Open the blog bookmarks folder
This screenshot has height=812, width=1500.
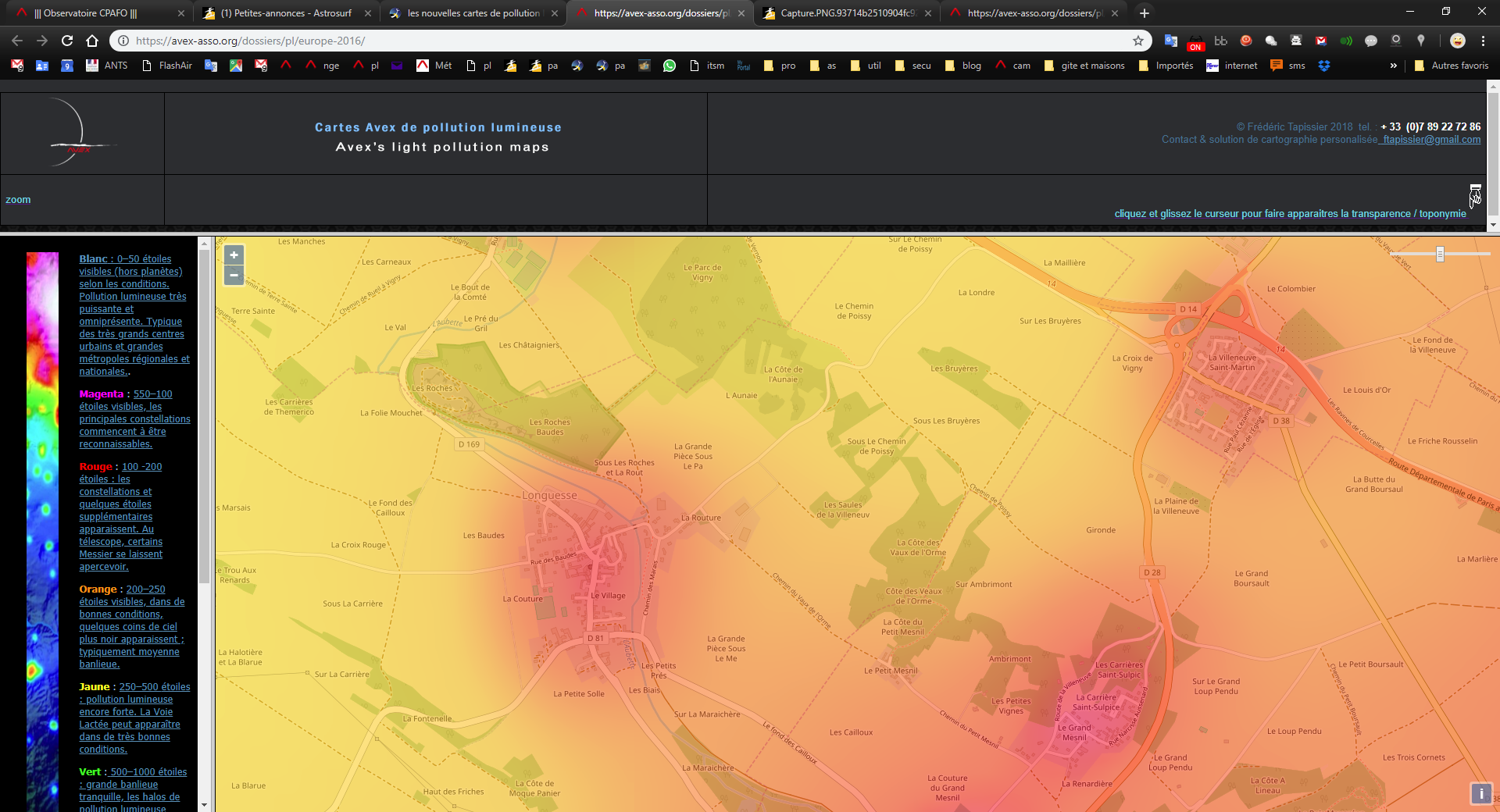tap(963, 66)
